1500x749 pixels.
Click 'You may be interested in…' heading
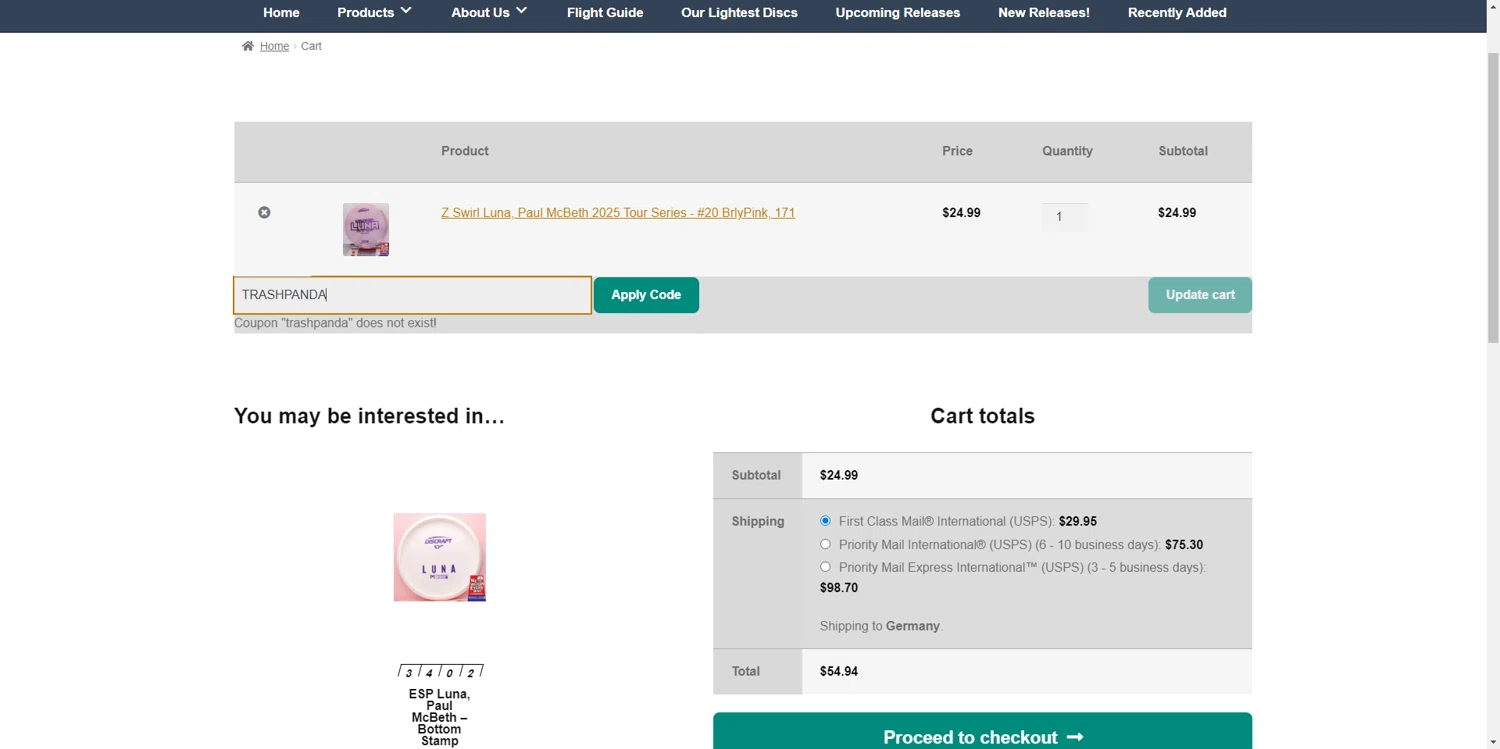click(x=369, y=416)
